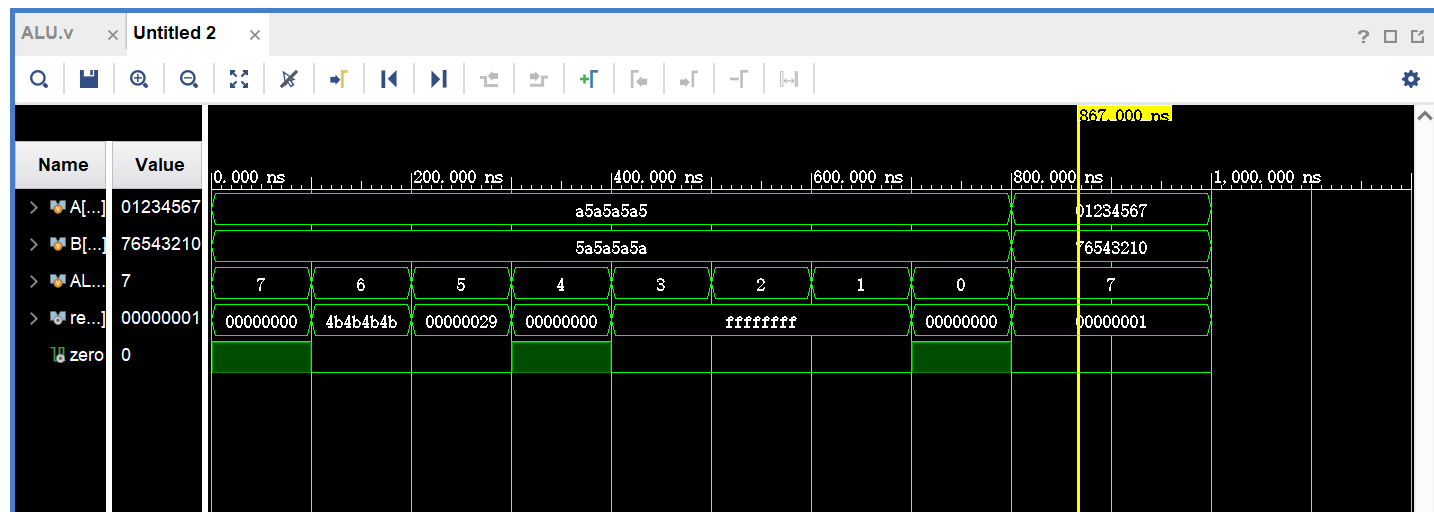This screenshot has height=512, width=1434.
Task: Go to the beginning of the waveform
Action: tap(389, 79)
